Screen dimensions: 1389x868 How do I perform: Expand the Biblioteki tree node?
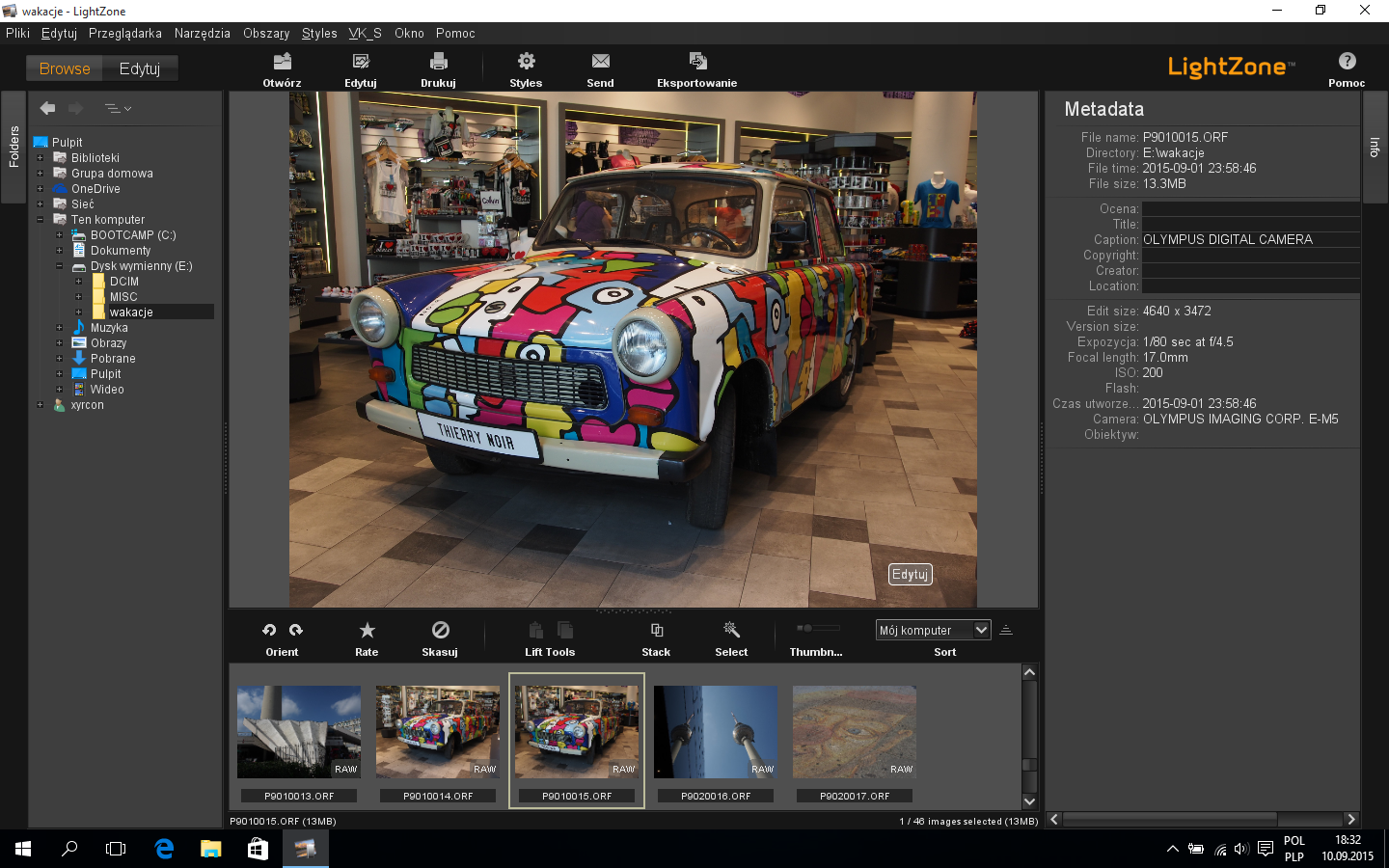pos(40,158)
